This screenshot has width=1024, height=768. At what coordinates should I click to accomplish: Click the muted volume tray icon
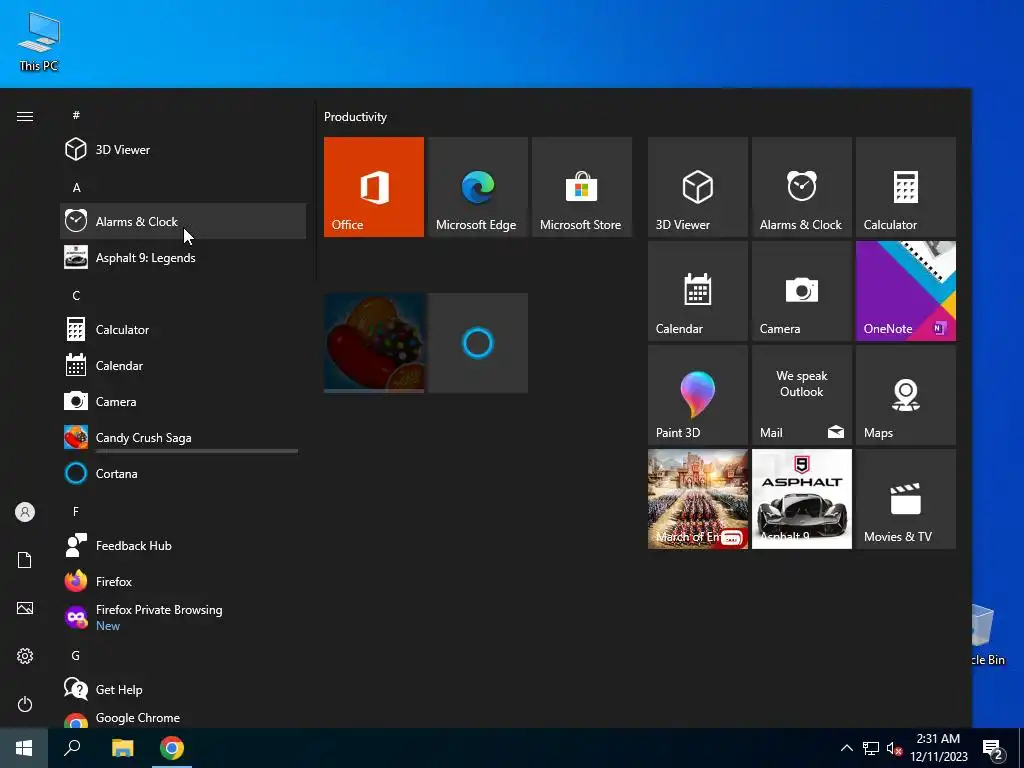pyautogui.click(x=894, y=748)
